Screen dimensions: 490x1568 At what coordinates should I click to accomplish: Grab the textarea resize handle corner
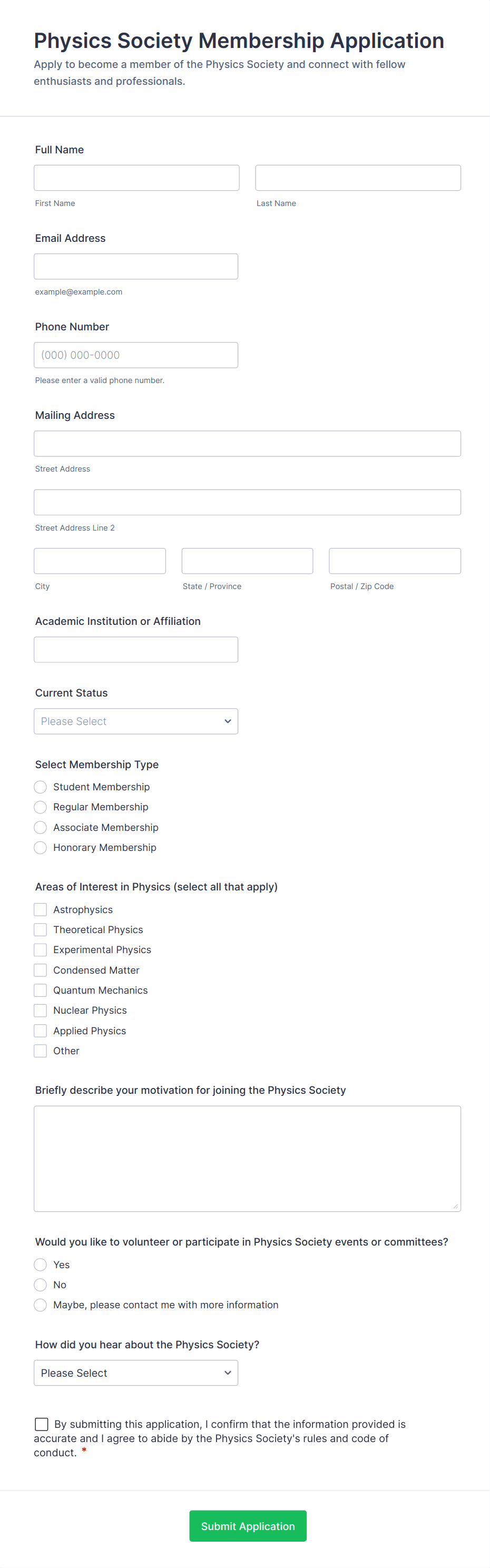[x=455, y=1207]
